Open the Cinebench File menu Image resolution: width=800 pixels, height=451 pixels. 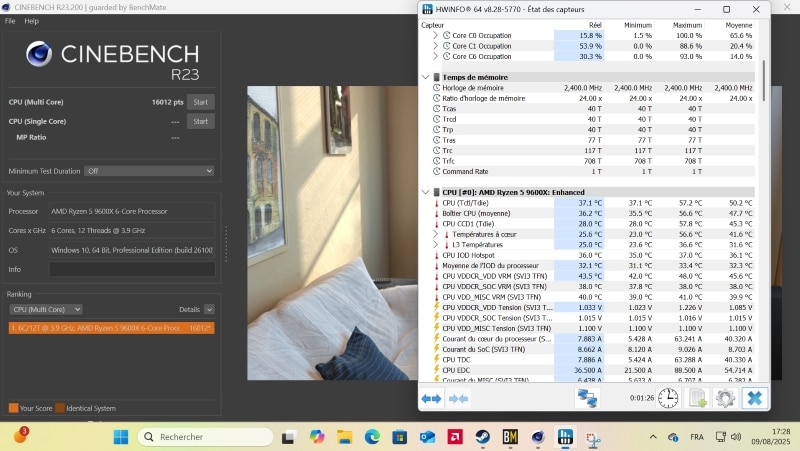(10, 21)
